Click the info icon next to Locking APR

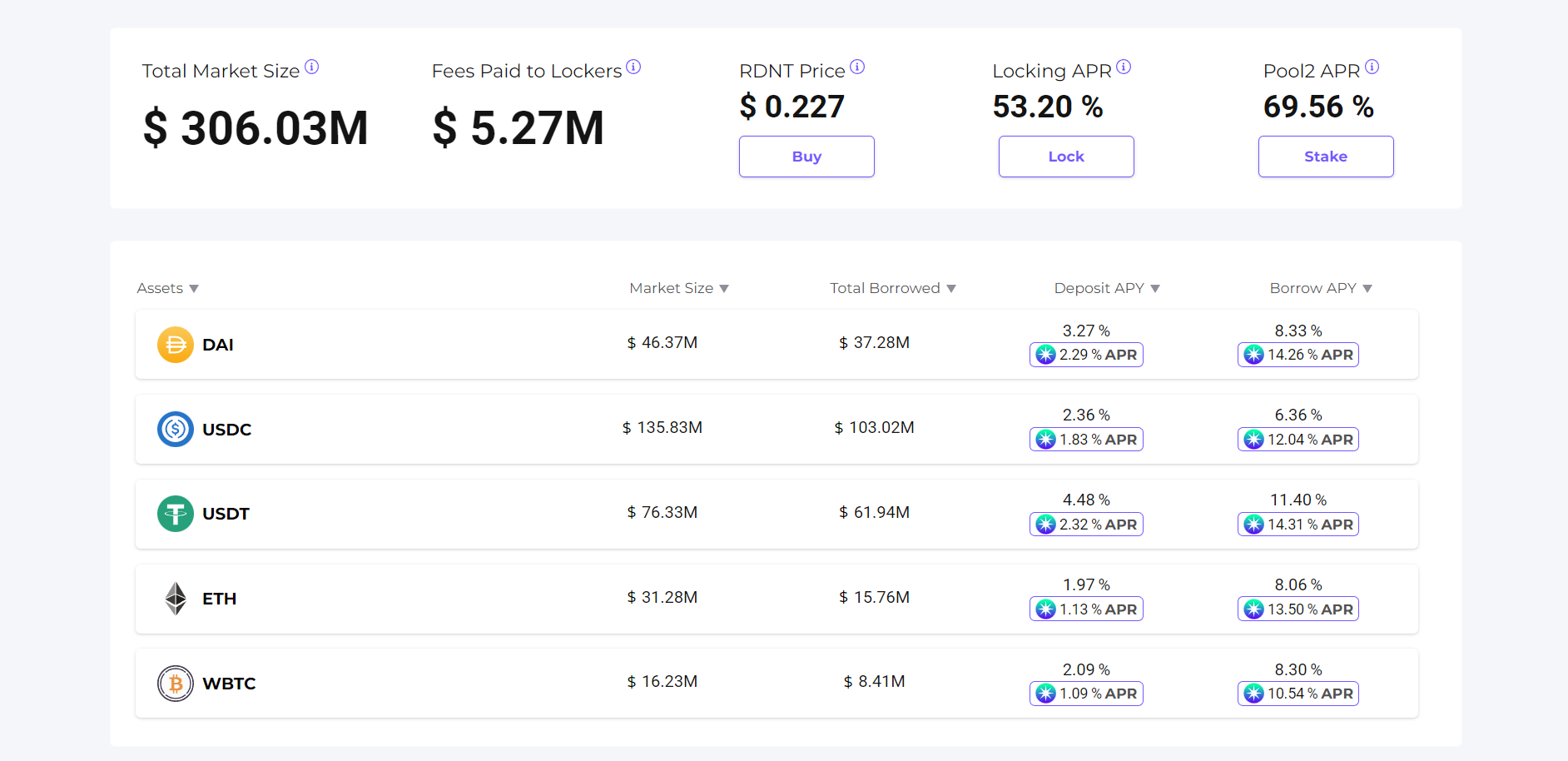point(1124,67)
